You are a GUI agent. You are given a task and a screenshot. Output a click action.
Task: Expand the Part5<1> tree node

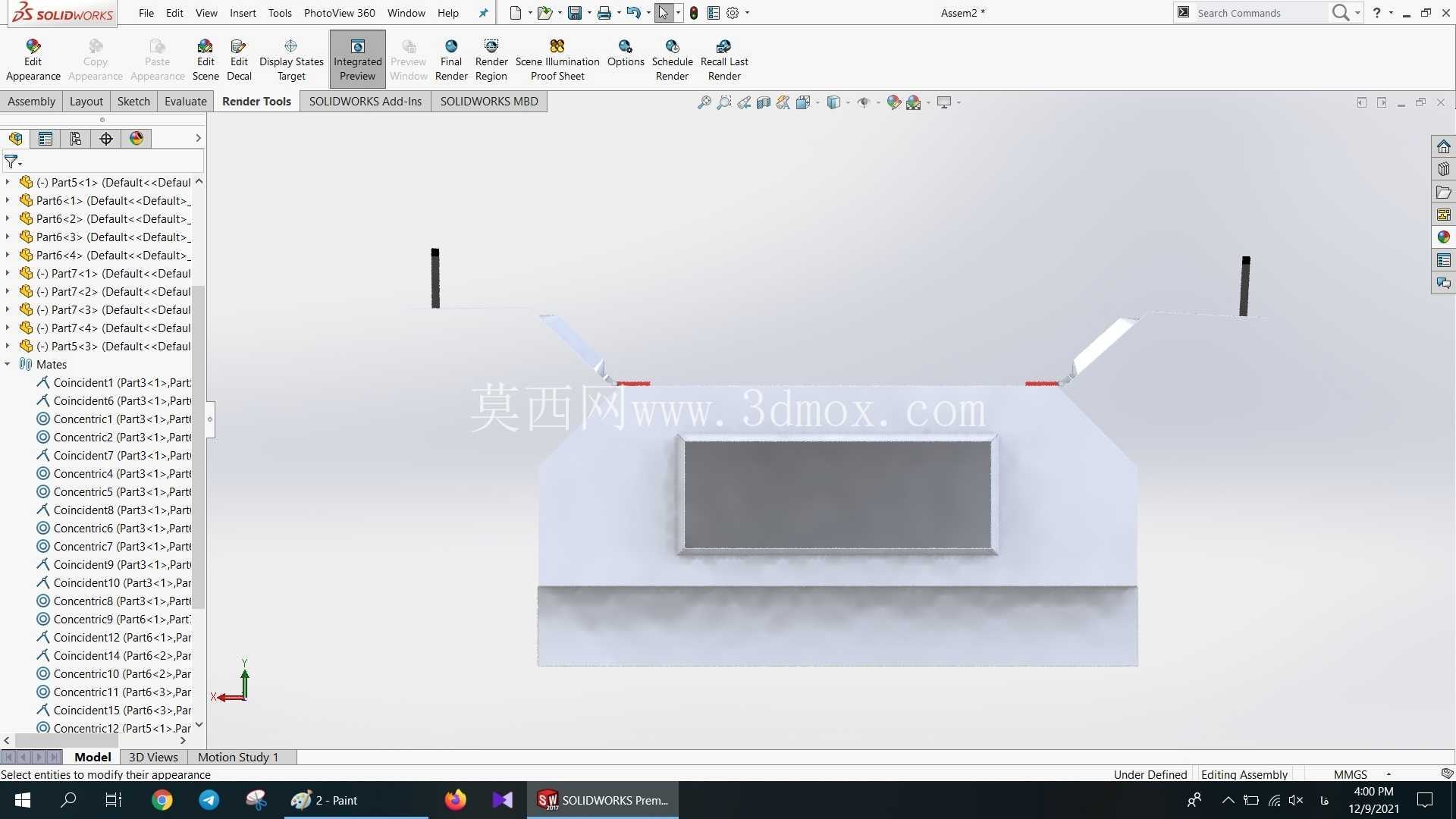8,182
